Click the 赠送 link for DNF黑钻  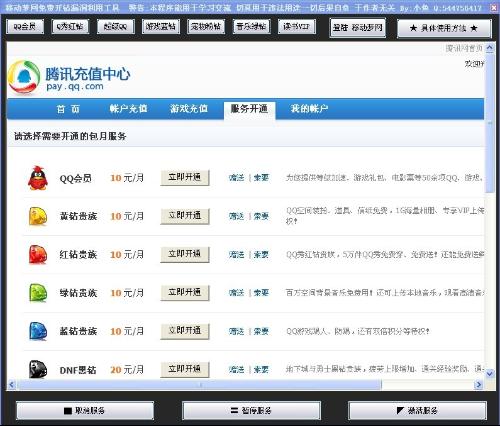point(236,369)
